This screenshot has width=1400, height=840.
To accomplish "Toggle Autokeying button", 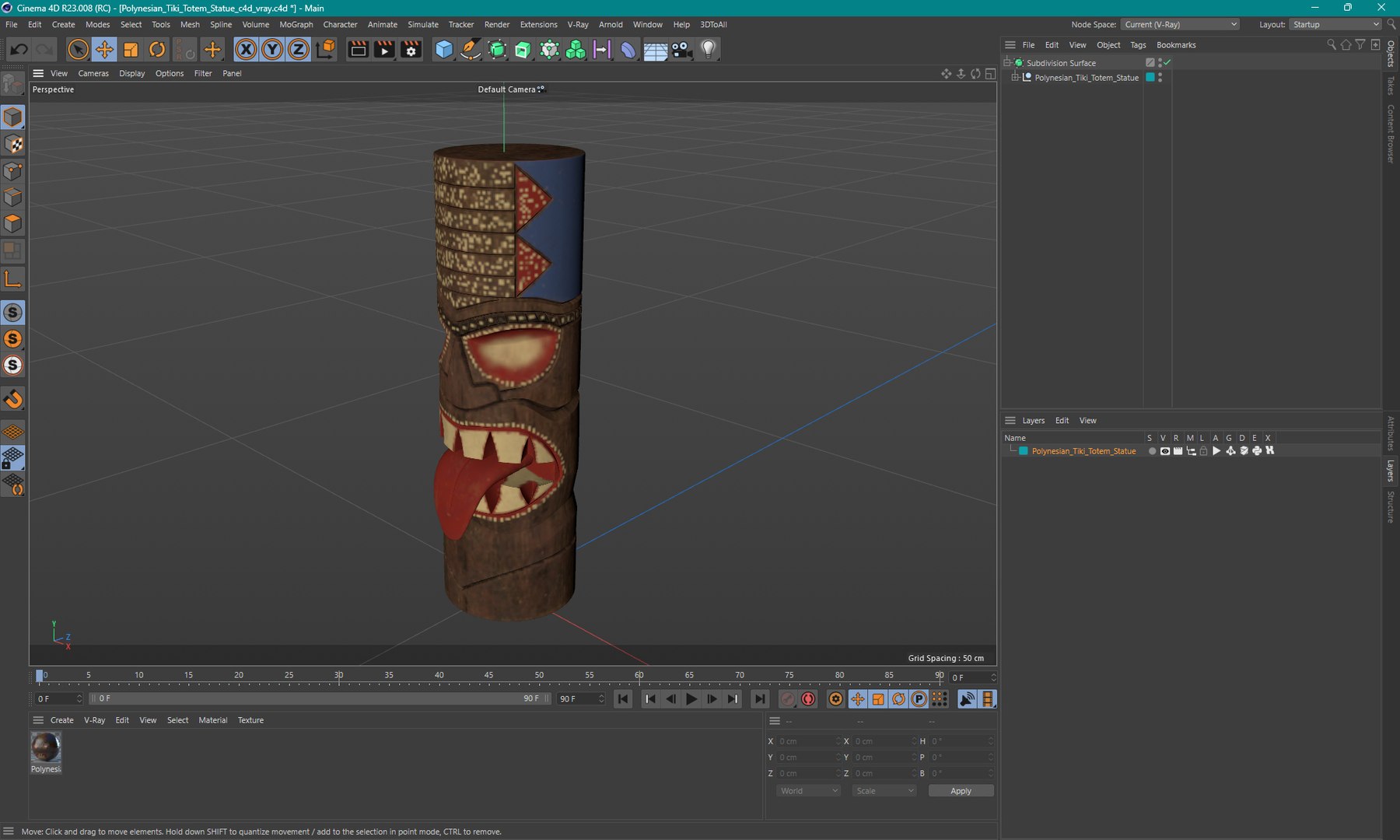I will coord(808,699).
